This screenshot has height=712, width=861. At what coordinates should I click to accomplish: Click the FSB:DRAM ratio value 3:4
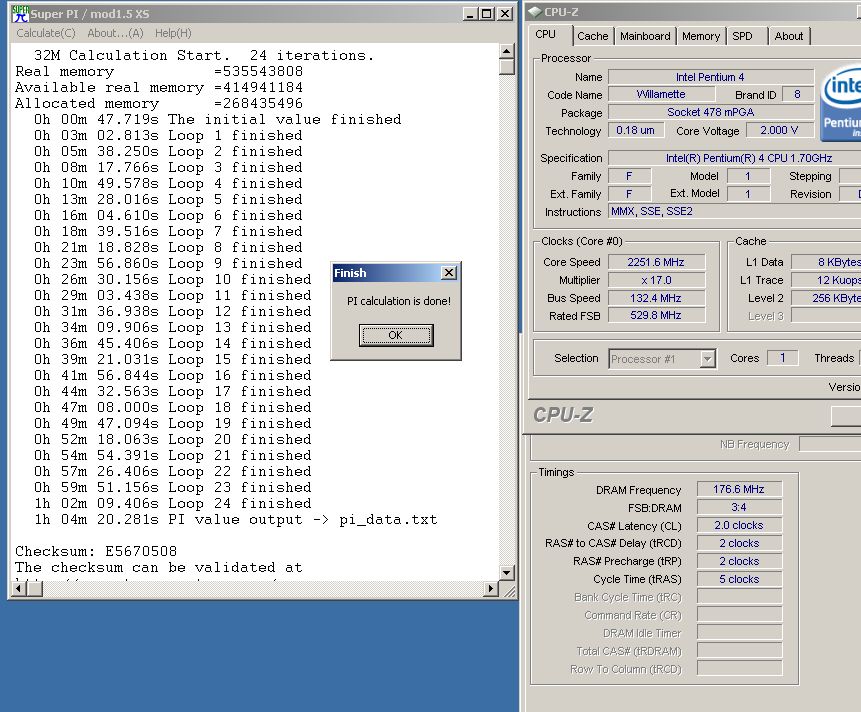(x=739, y=507)
